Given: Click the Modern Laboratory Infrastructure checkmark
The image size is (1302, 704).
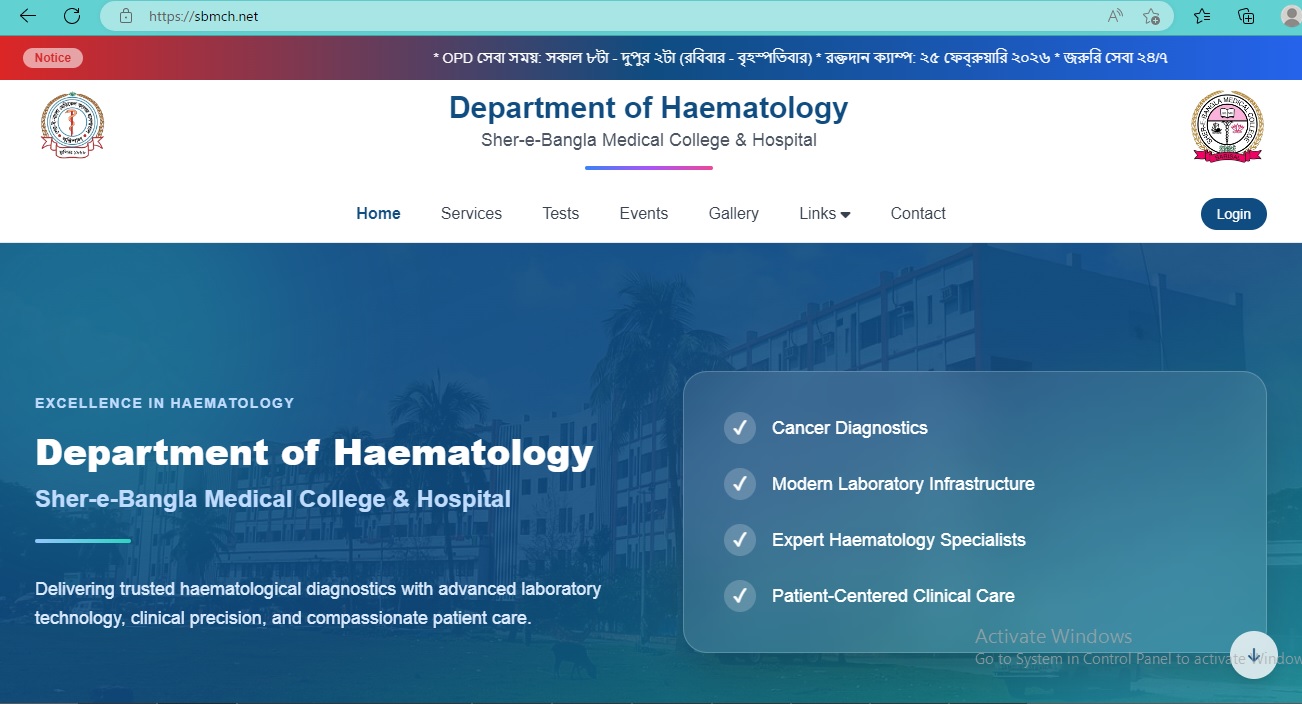Looking at the screenshot, I should (740, 484).
